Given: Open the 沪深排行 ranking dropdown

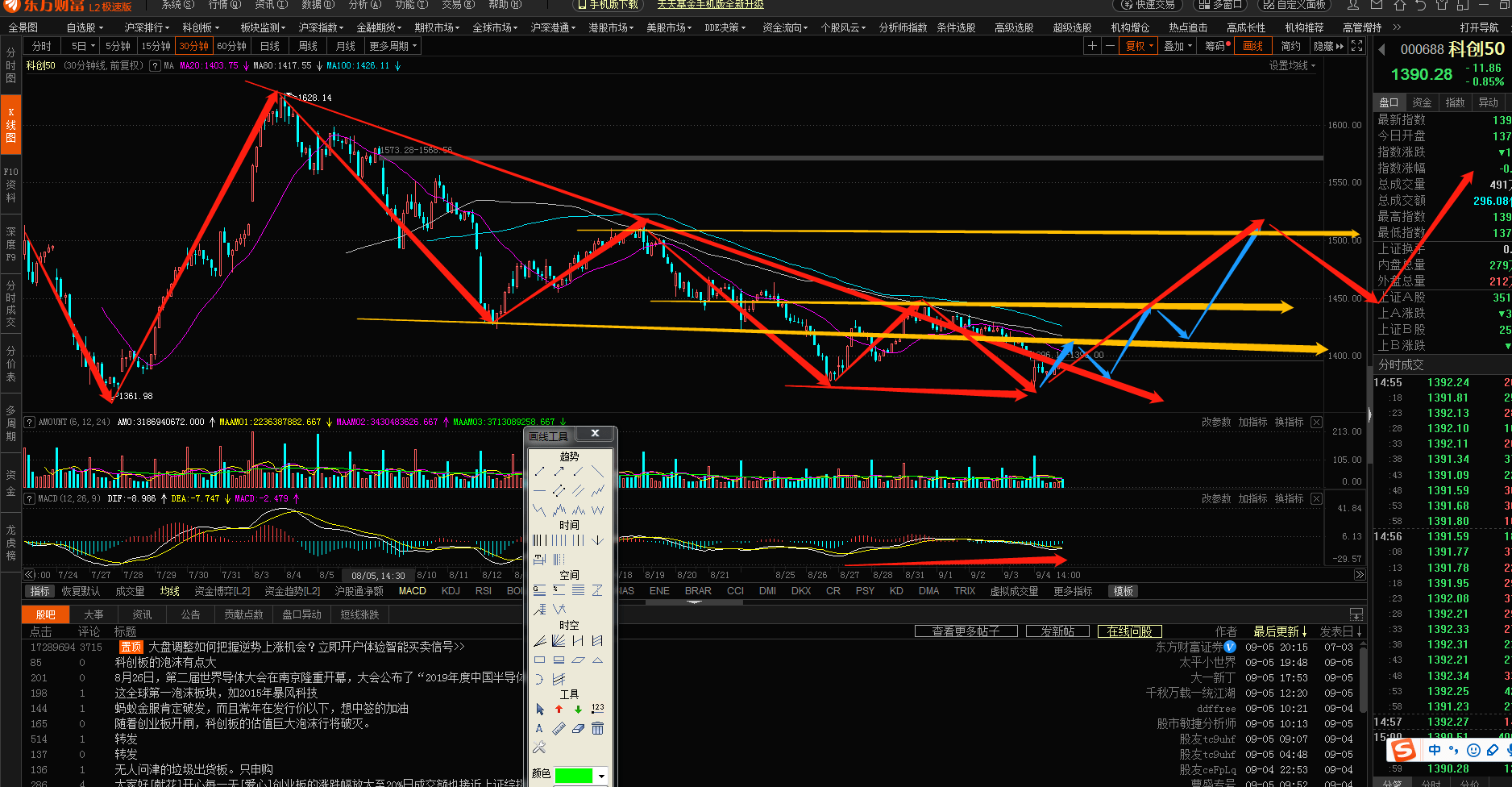Looking at the screenshot, I should [x=147, y=27].
